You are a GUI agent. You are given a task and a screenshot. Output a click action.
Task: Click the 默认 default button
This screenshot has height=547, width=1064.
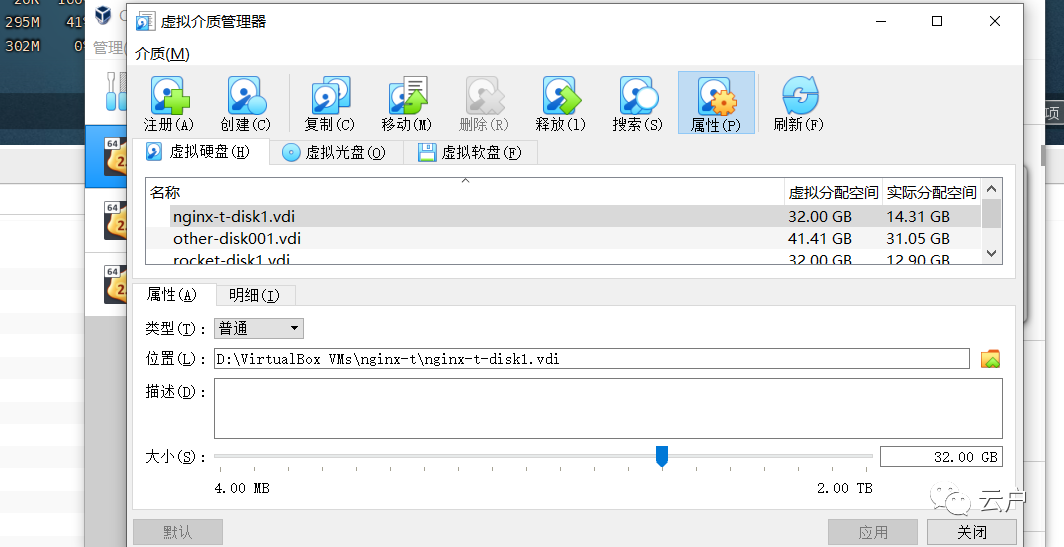click(x=178, y=532)
